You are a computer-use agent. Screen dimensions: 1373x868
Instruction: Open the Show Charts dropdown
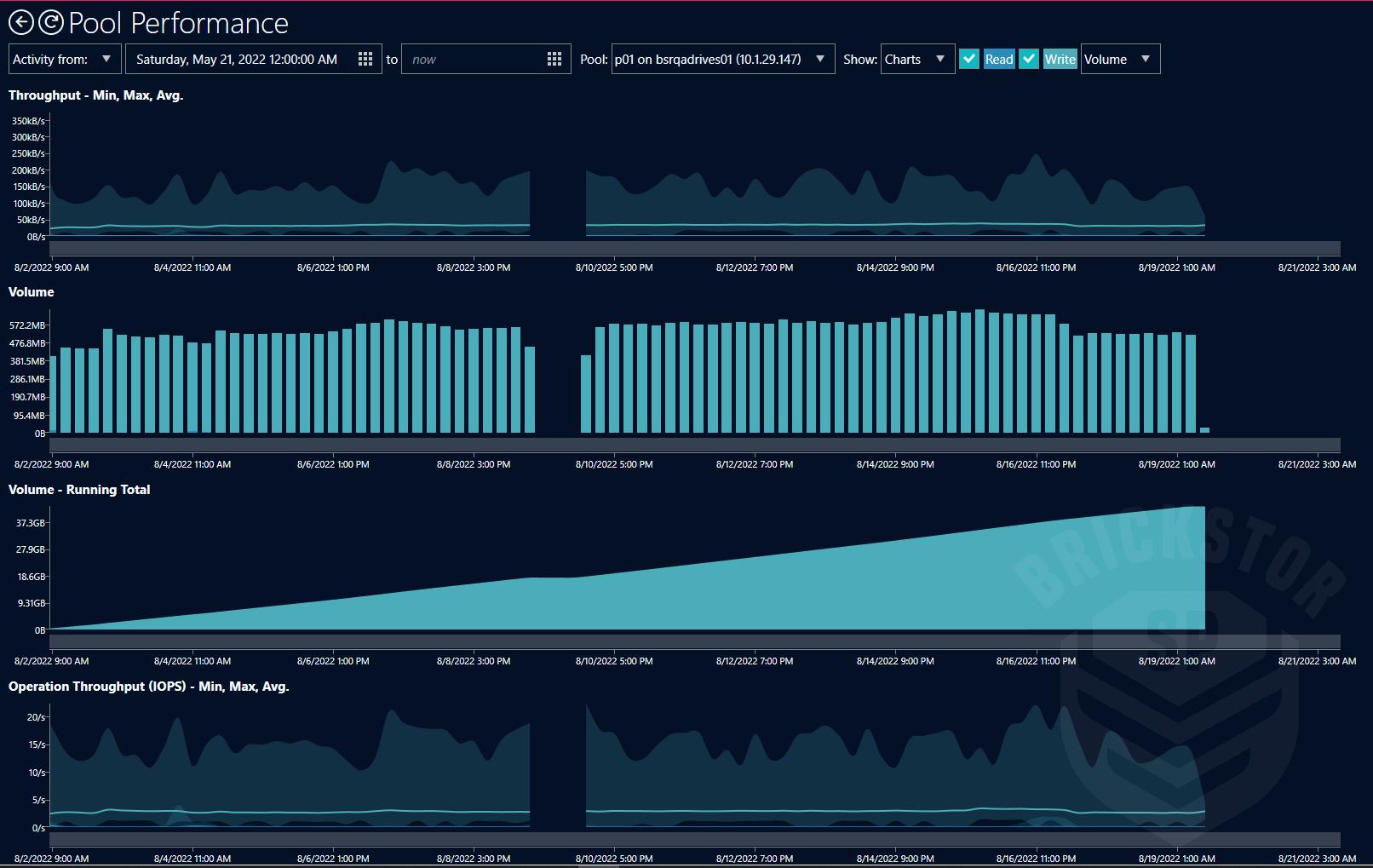(939, 59)
